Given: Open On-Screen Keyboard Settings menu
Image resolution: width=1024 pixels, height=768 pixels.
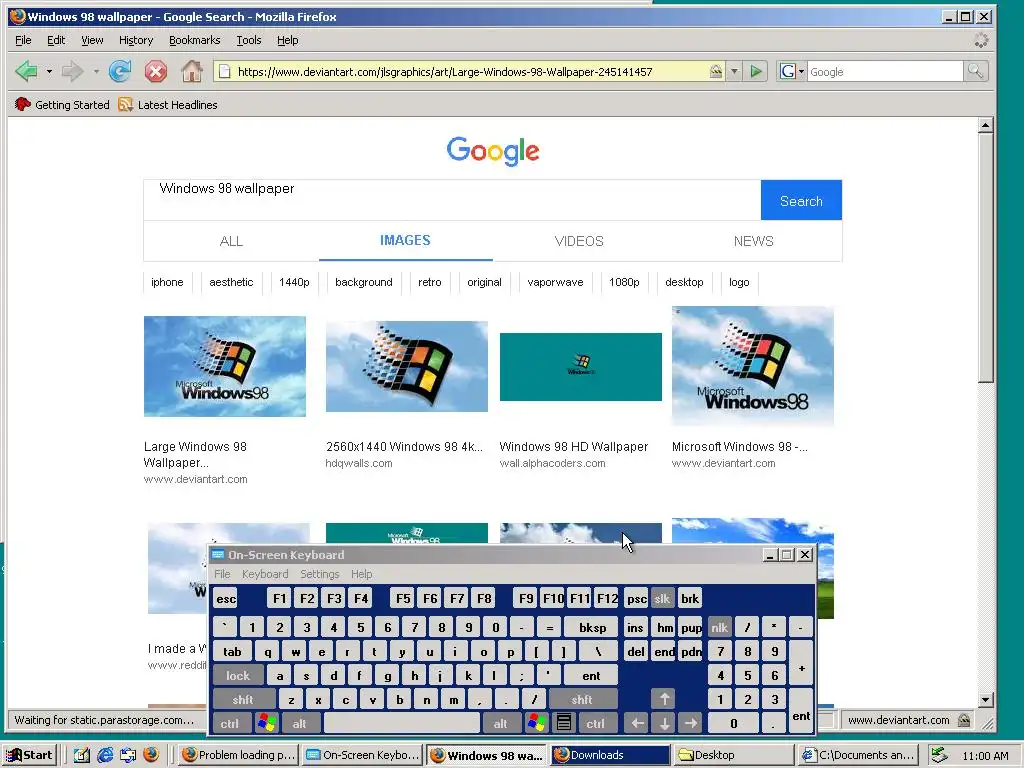Looking at the screenshot, I should coord(319,574).
